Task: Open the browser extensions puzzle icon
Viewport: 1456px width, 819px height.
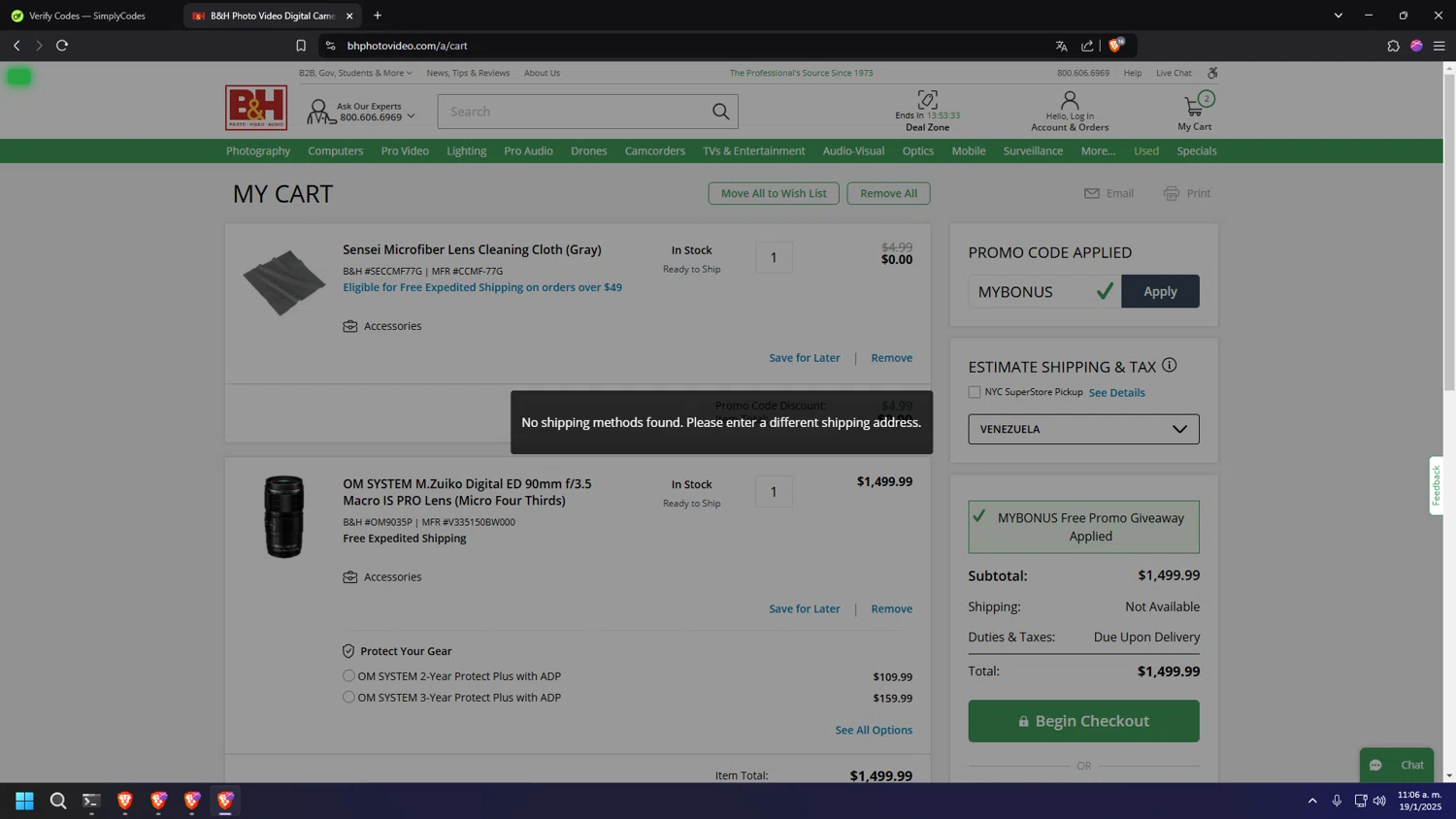Action: tap(1394, 46)
